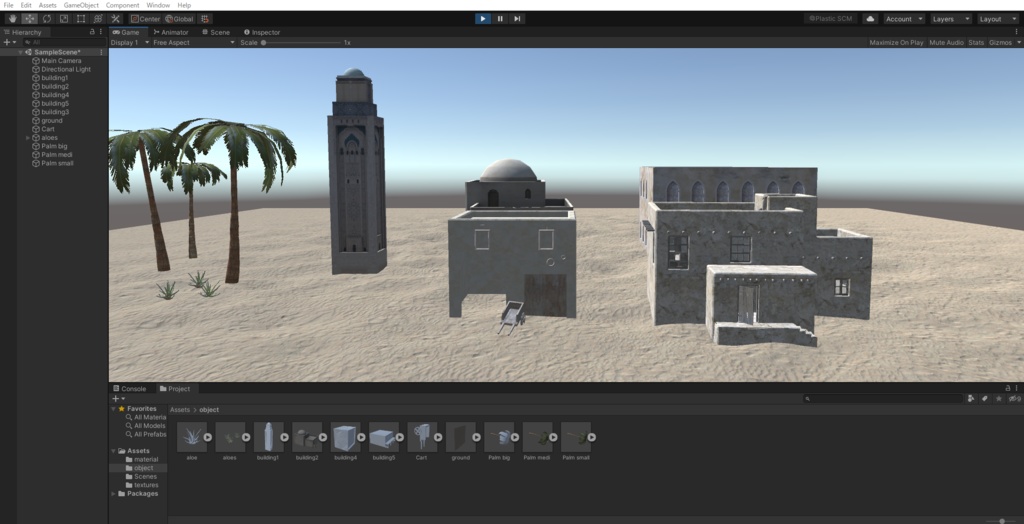The height and width of the screenshot is (524, 1024).
Task: Toggle Global handle rotation
Action: pos(179,19)
